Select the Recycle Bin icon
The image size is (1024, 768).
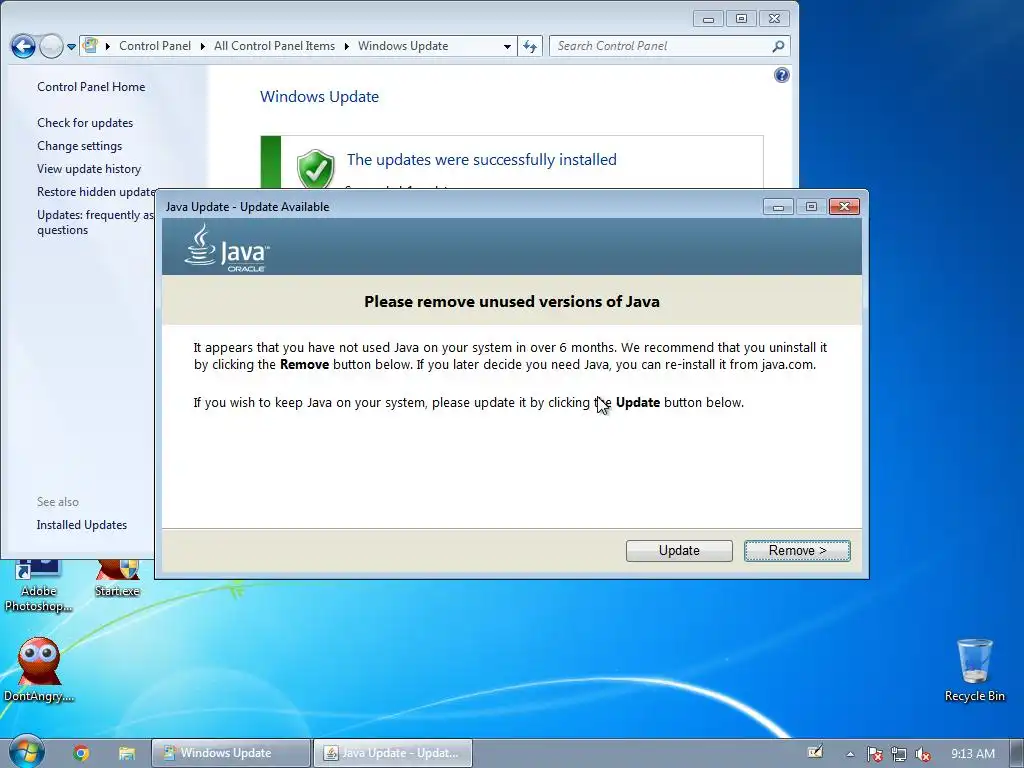click(x=974, y=670)
